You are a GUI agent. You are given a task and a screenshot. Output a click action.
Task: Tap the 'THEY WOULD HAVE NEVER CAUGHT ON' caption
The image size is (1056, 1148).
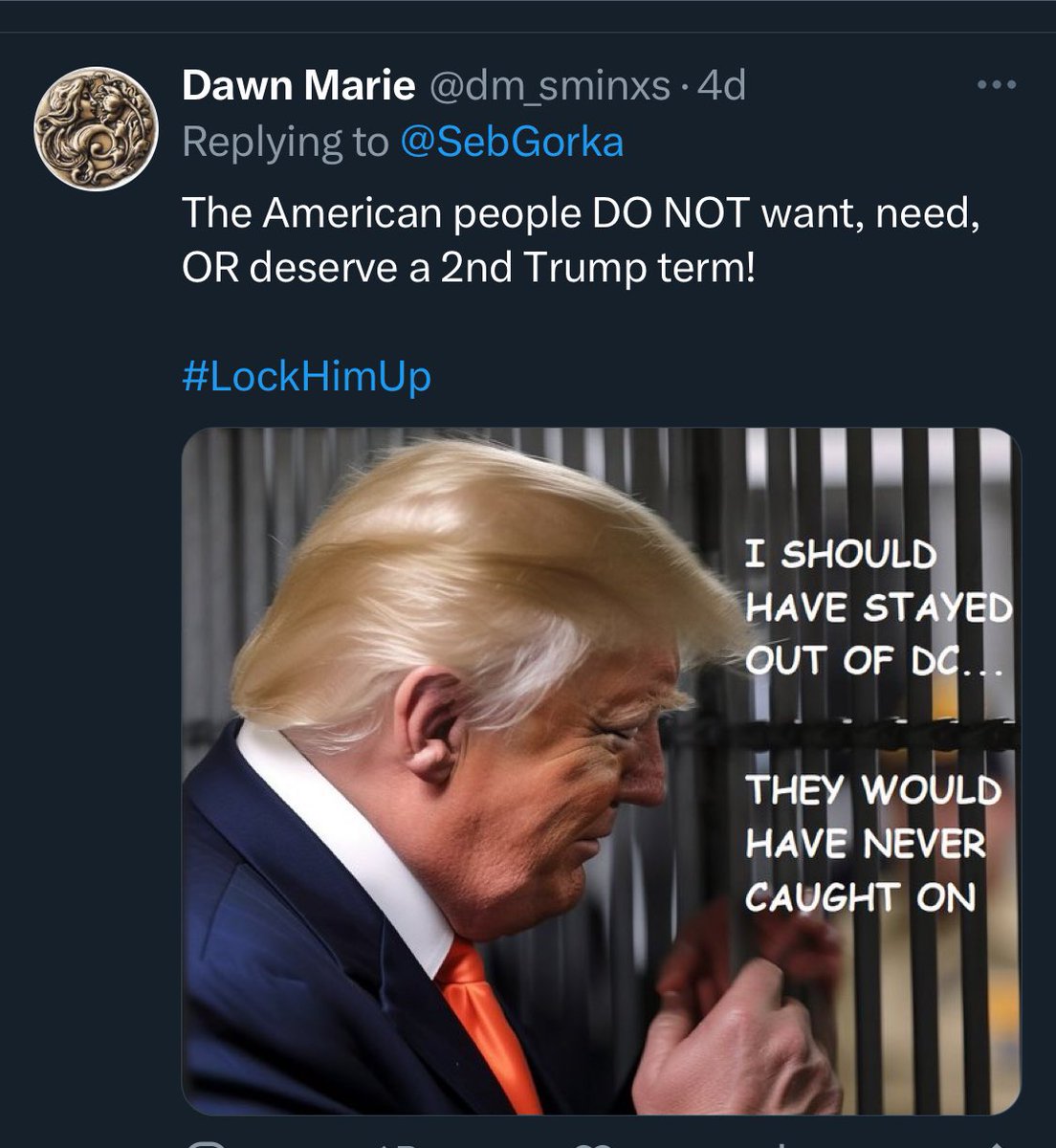(x=872, y=844)
